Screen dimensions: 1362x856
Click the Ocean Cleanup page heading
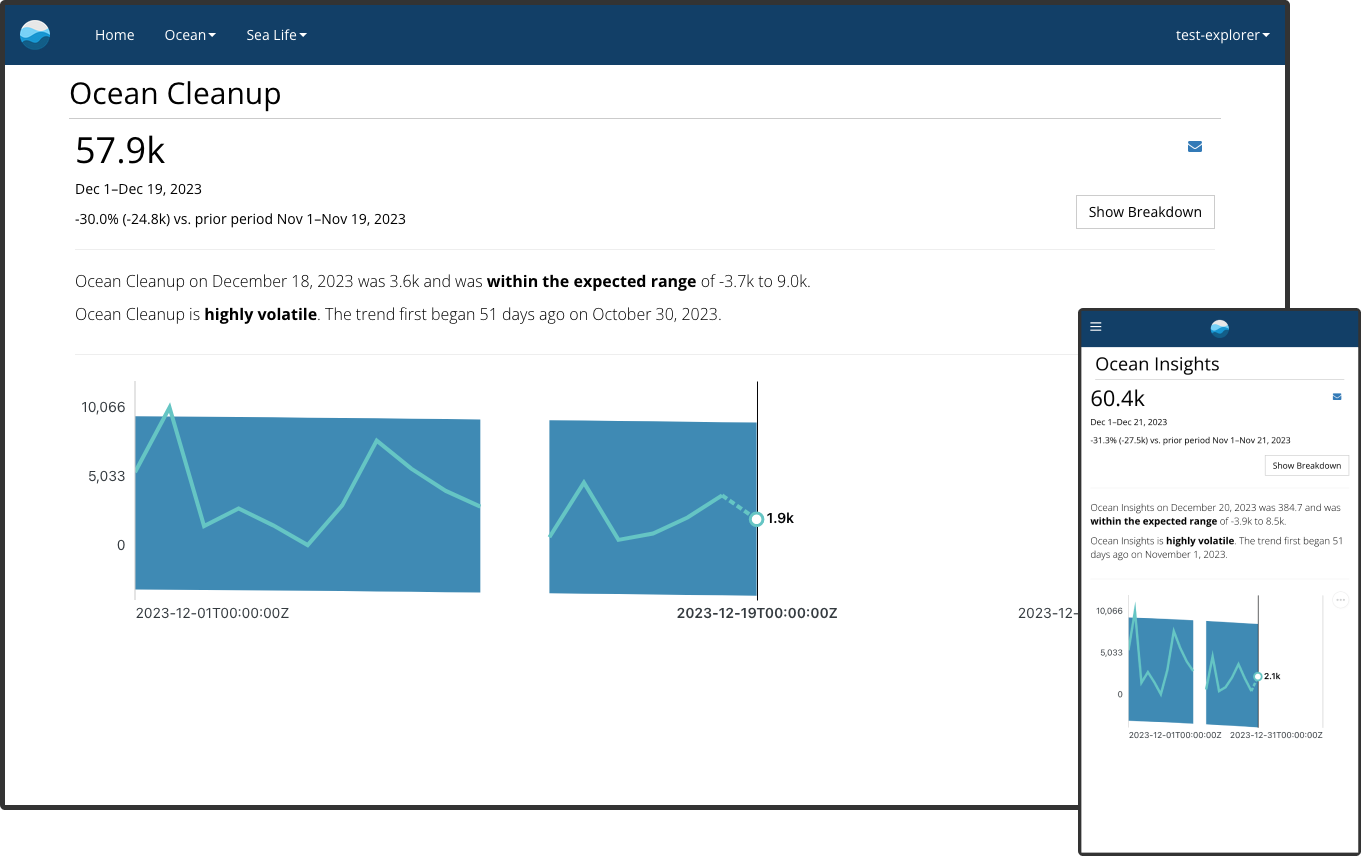tap(175, 93)
